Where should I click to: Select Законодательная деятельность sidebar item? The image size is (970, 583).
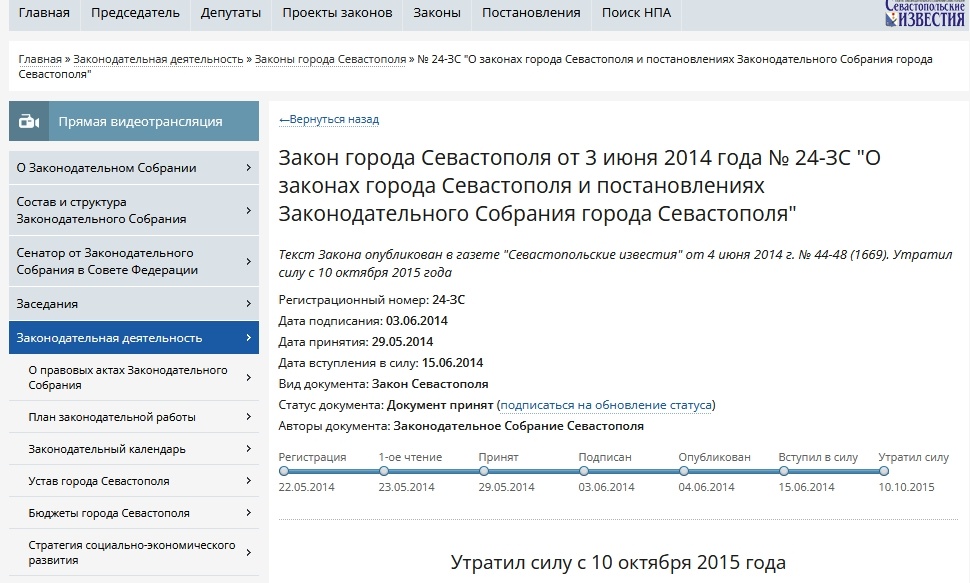[x=134, y=338]
